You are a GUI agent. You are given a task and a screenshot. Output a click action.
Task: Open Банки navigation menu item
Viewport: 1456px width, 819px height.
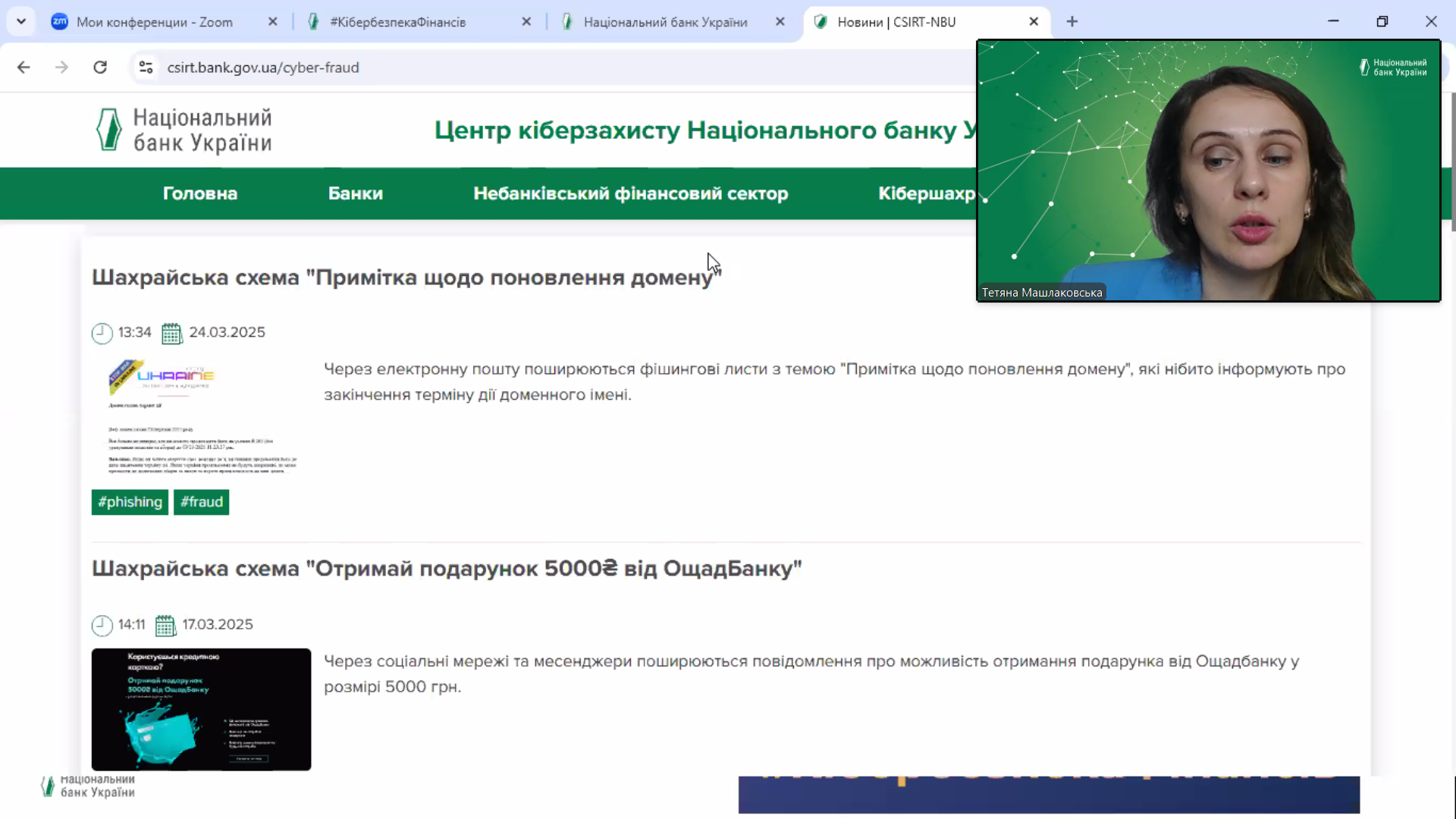coord(355,193)
